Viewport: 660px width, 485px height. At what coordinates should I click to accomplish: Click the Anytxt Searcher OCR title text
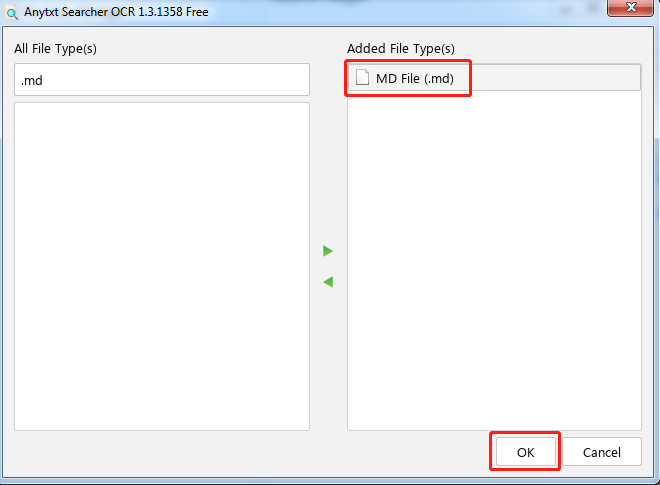116,12
